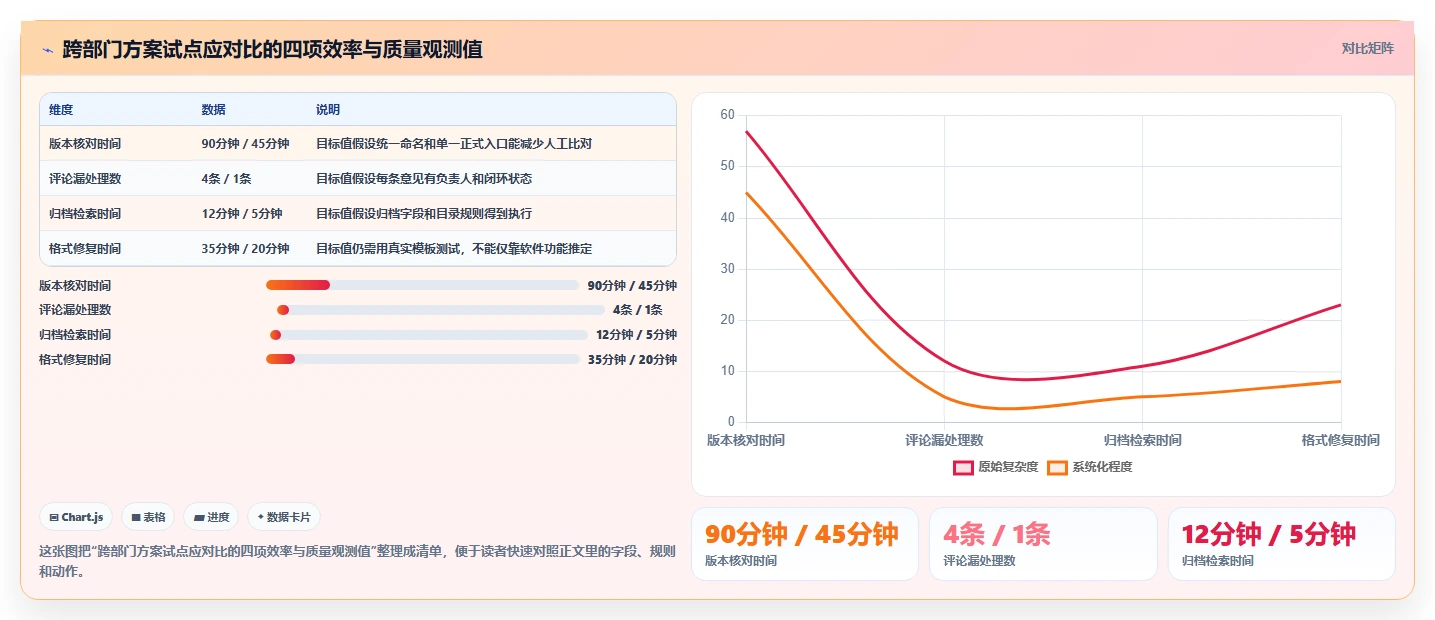Click description 目标值假设统一命名和单一正式入口
The height and width of the screenshot is (620, 1435).
pos(454,144)
